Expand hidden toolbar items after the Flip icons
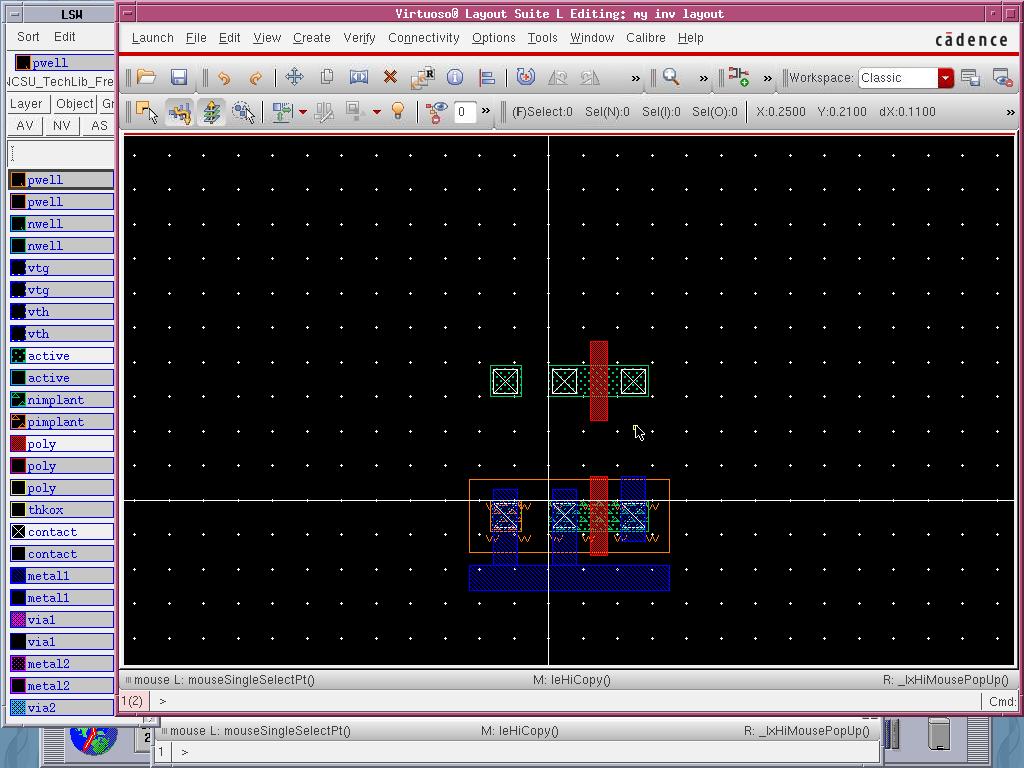 tap(635, 78)
